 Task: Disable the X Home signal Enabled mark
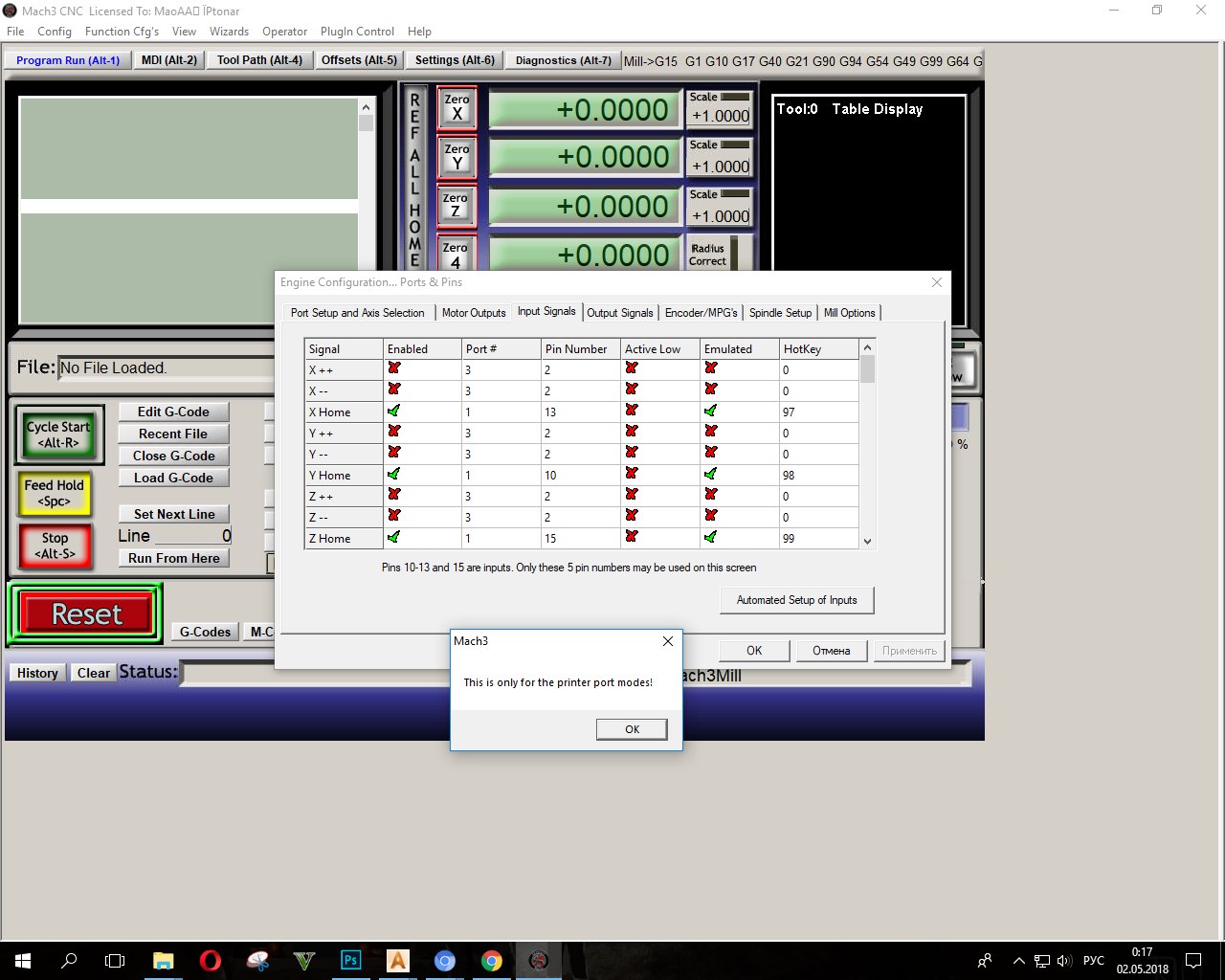click(x=393, y=411)
